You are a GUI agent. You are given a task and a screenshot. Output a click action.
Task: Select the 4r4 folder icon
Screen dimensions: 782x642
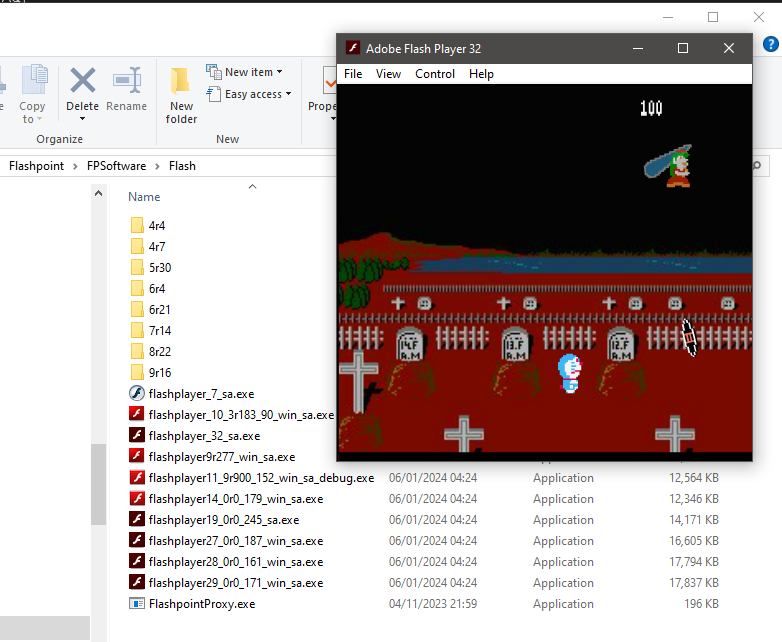pos(137,225)
